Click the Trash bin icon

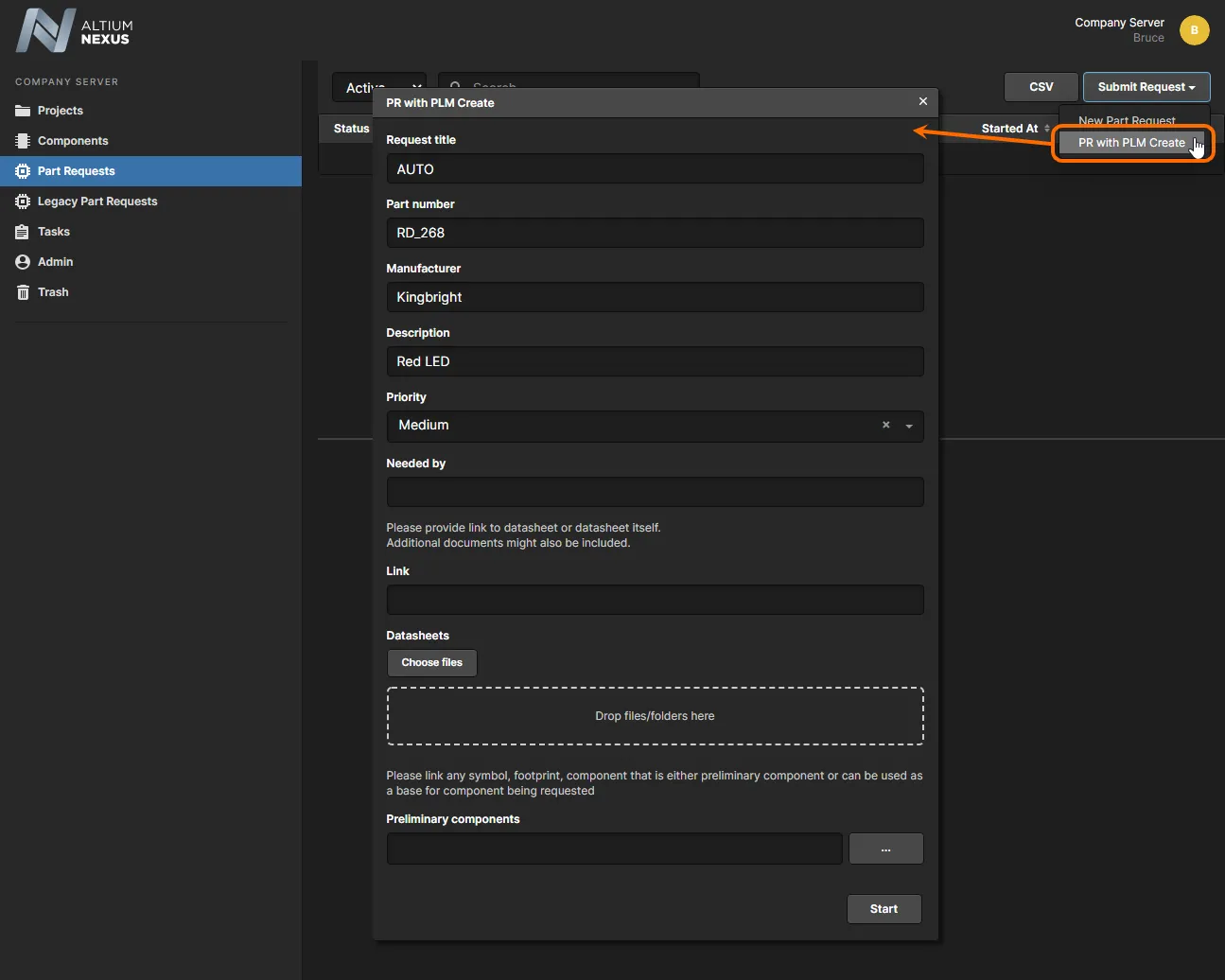pyautogui.click(x=23, y=292)
